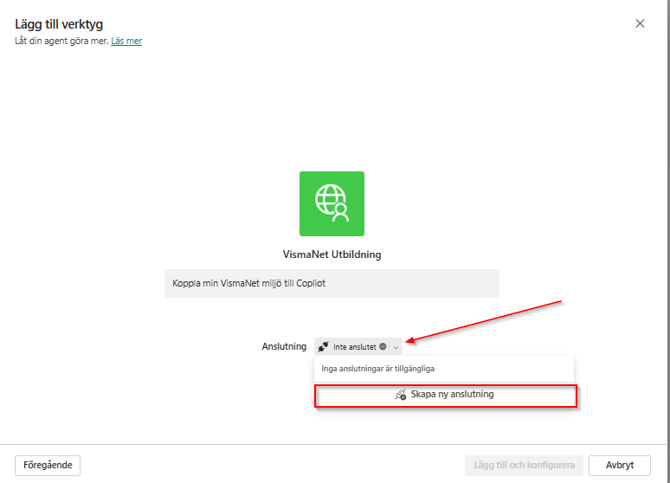Click the Anslutning label

point(284,347)
